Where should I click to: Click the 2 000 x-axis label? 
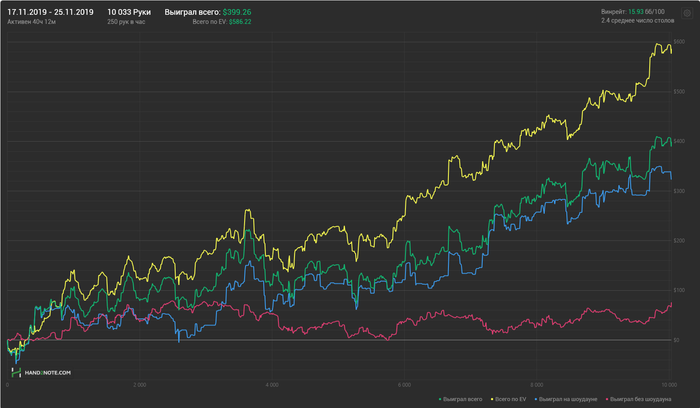point(140,385)
